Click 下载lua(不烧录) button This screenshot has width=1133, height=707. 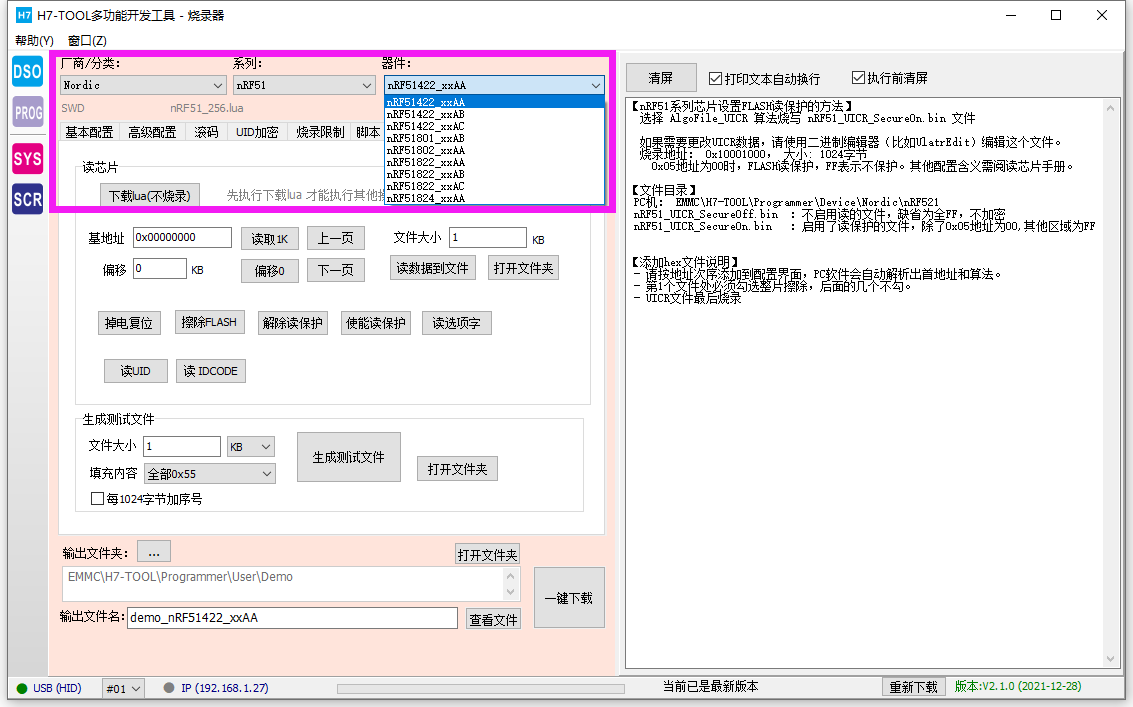[x=150, y=196]
